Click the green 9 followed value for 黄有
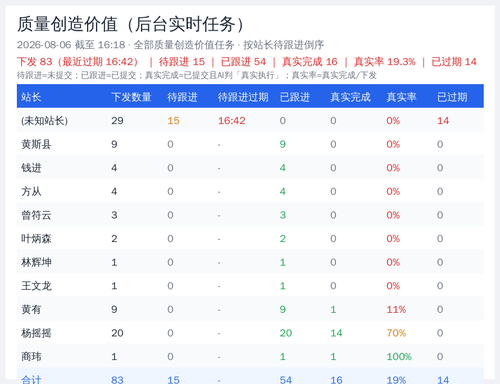The height and width of the screenshot is (384, 500). click(283, 309)
